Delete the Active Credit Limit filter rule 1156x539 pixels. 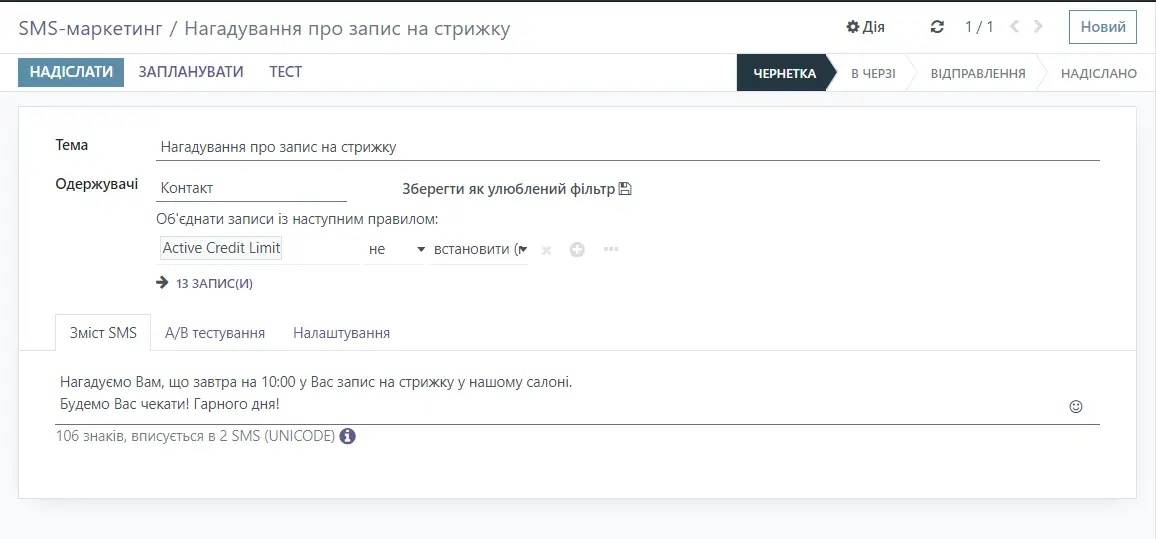coord(546,249)
